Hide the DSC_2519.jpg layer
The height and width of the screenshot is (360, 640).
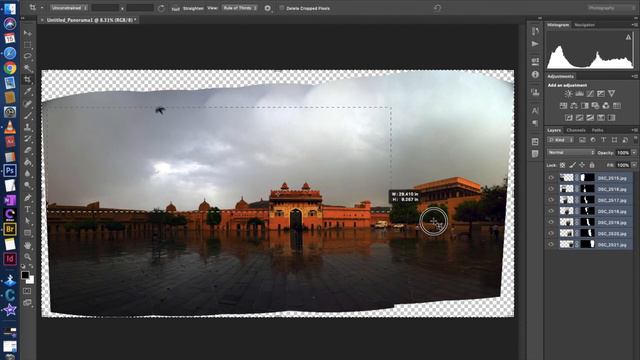(551, 222)
